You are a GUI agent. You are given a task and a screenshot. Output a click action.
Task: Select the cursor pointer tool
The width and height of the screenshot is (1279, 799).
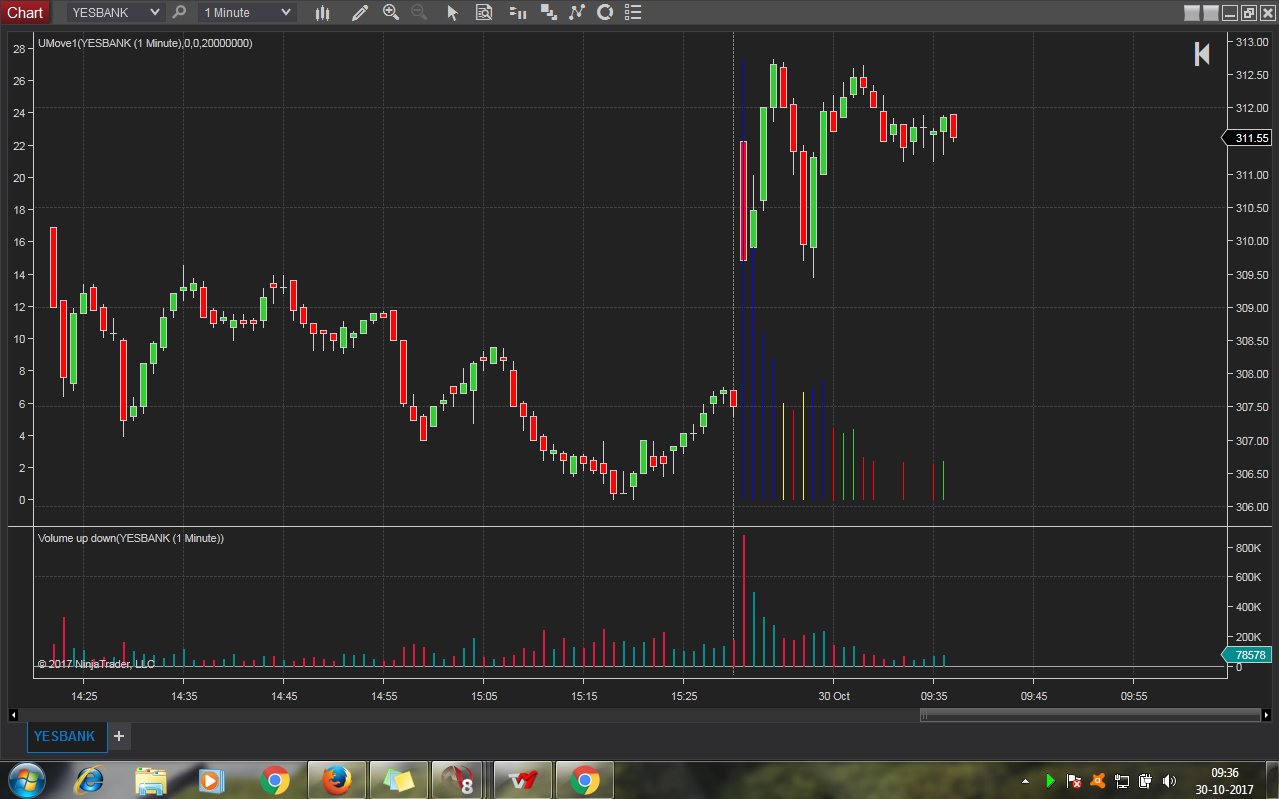[x=452, y=13]
